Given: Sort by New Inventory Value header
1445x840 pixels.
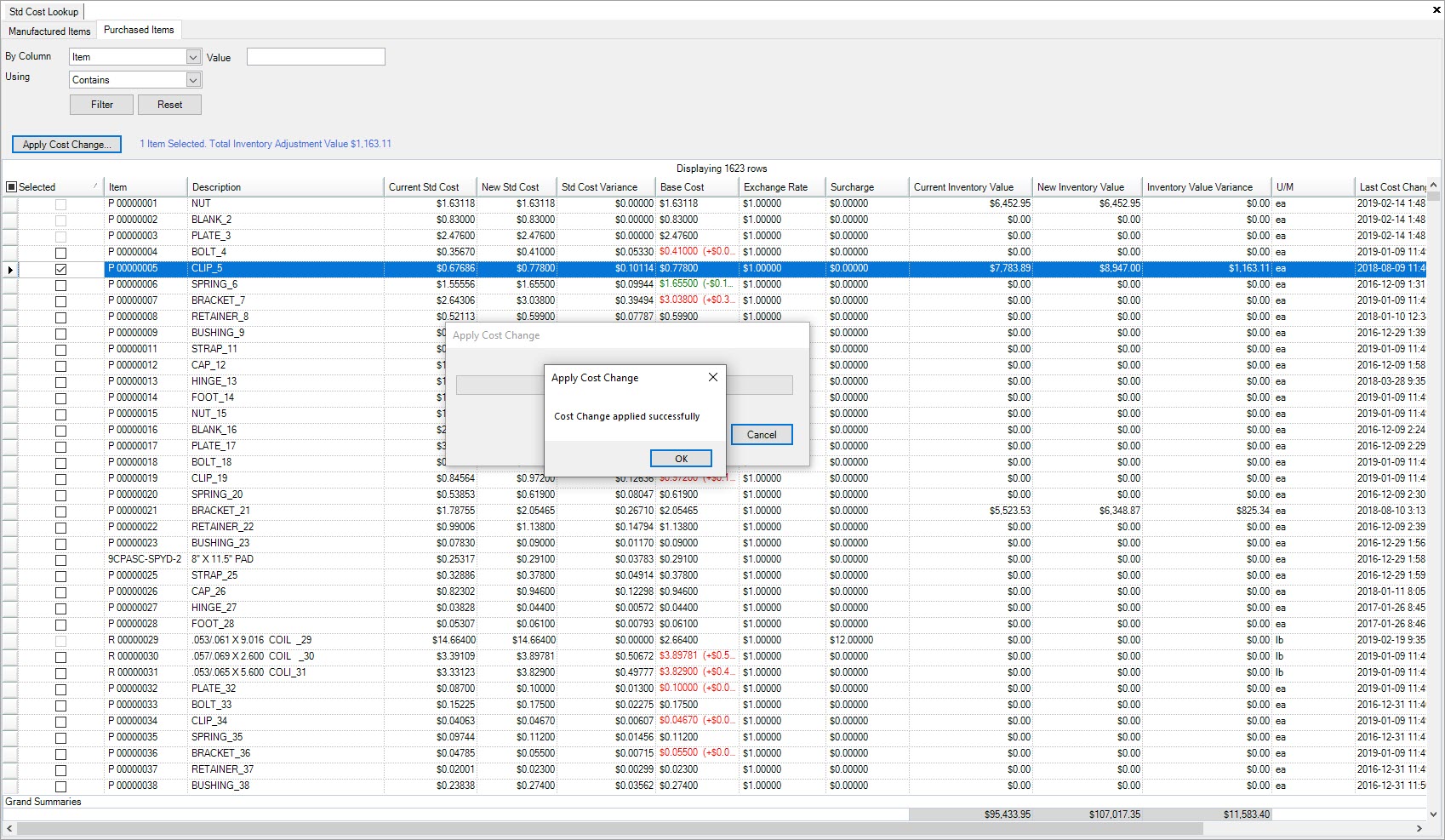Looking at the screenshot, I should click(x=1087, y=187).
